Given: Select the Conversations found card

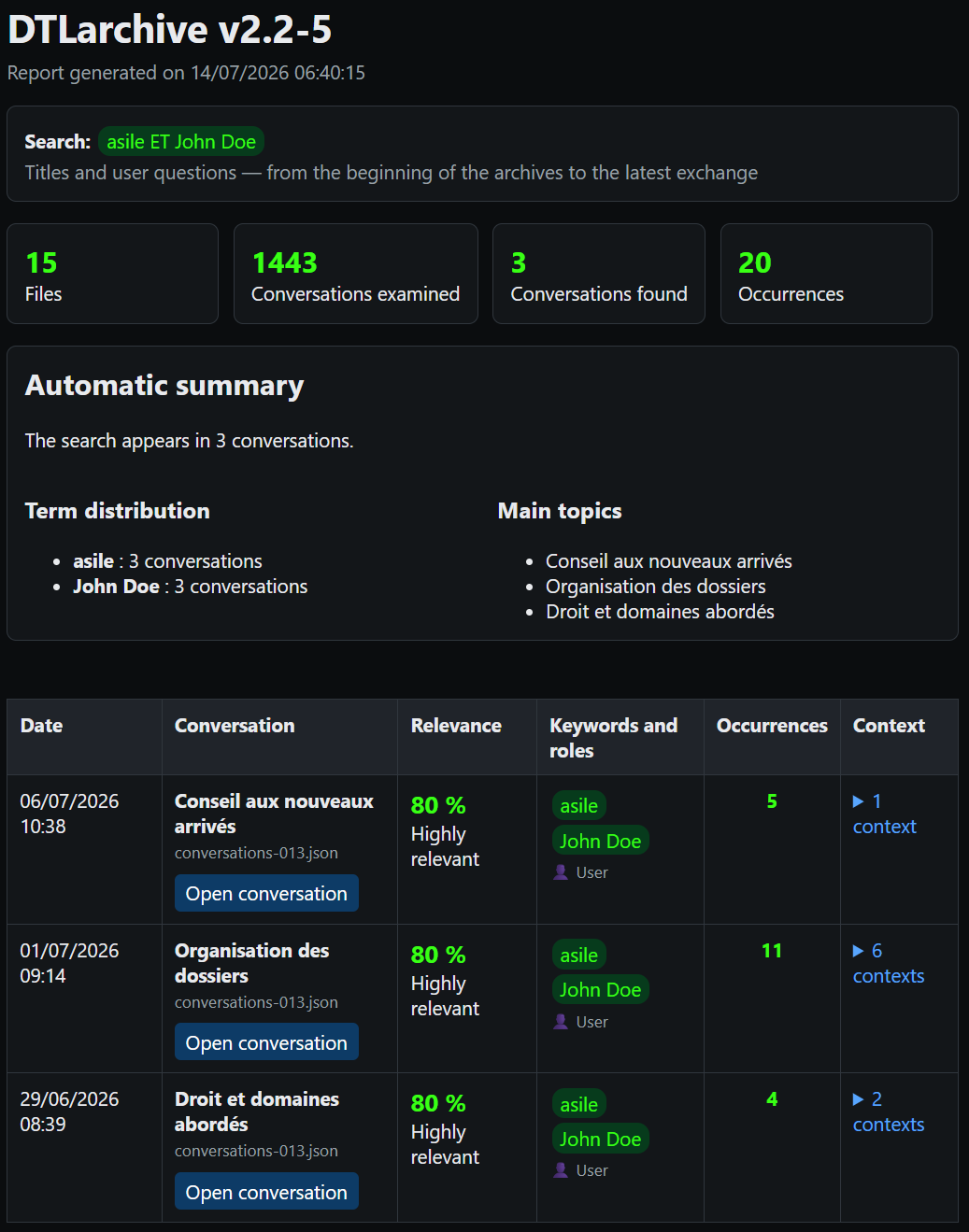Looking at the screenshot, I should coord(598,274).
